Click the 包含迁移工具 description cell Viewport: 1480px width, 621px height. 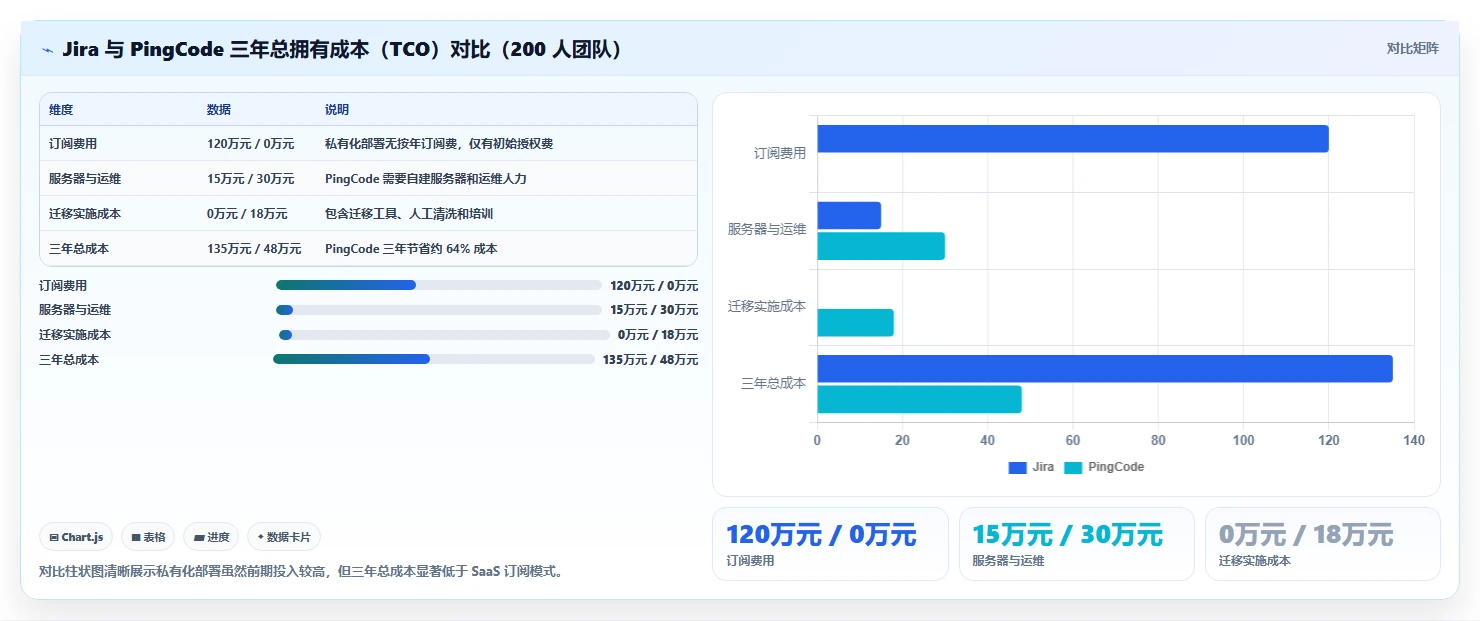coord(409,214)
